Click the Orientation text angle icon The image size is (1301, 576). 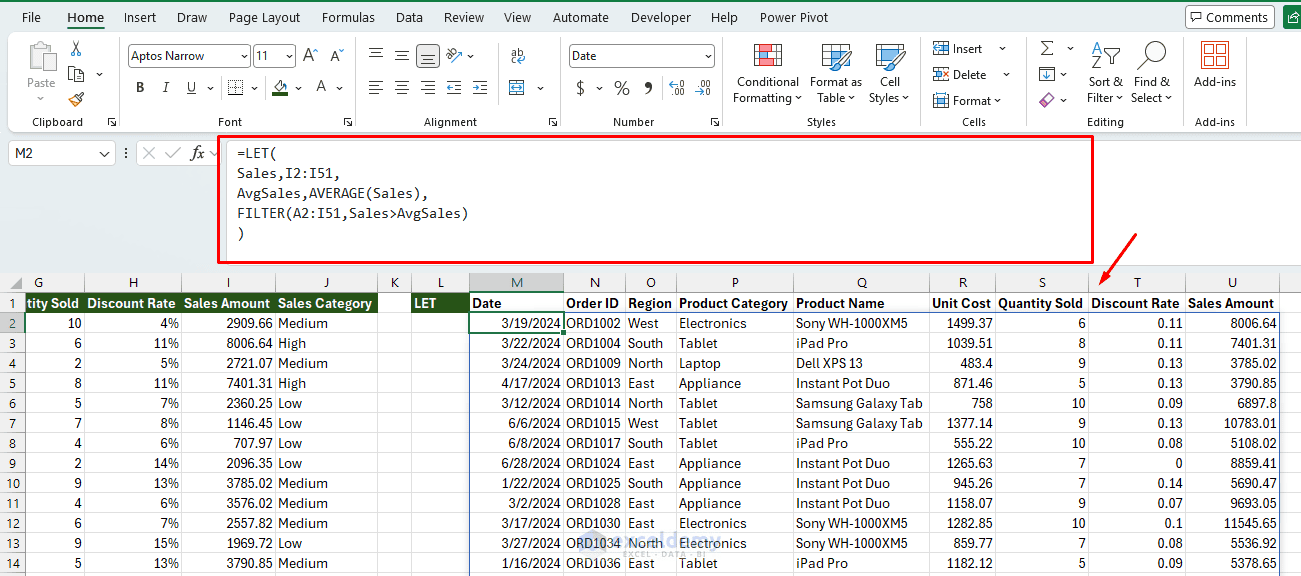454,56
